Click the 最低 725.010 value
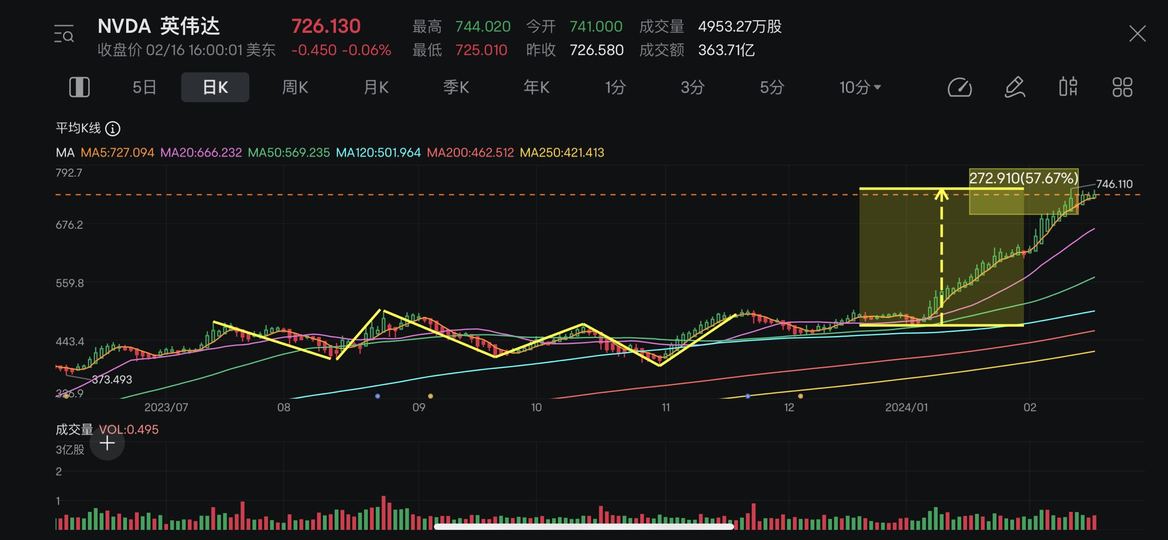Viewport: 1168px width, 540px height. [x=460, y=51]
